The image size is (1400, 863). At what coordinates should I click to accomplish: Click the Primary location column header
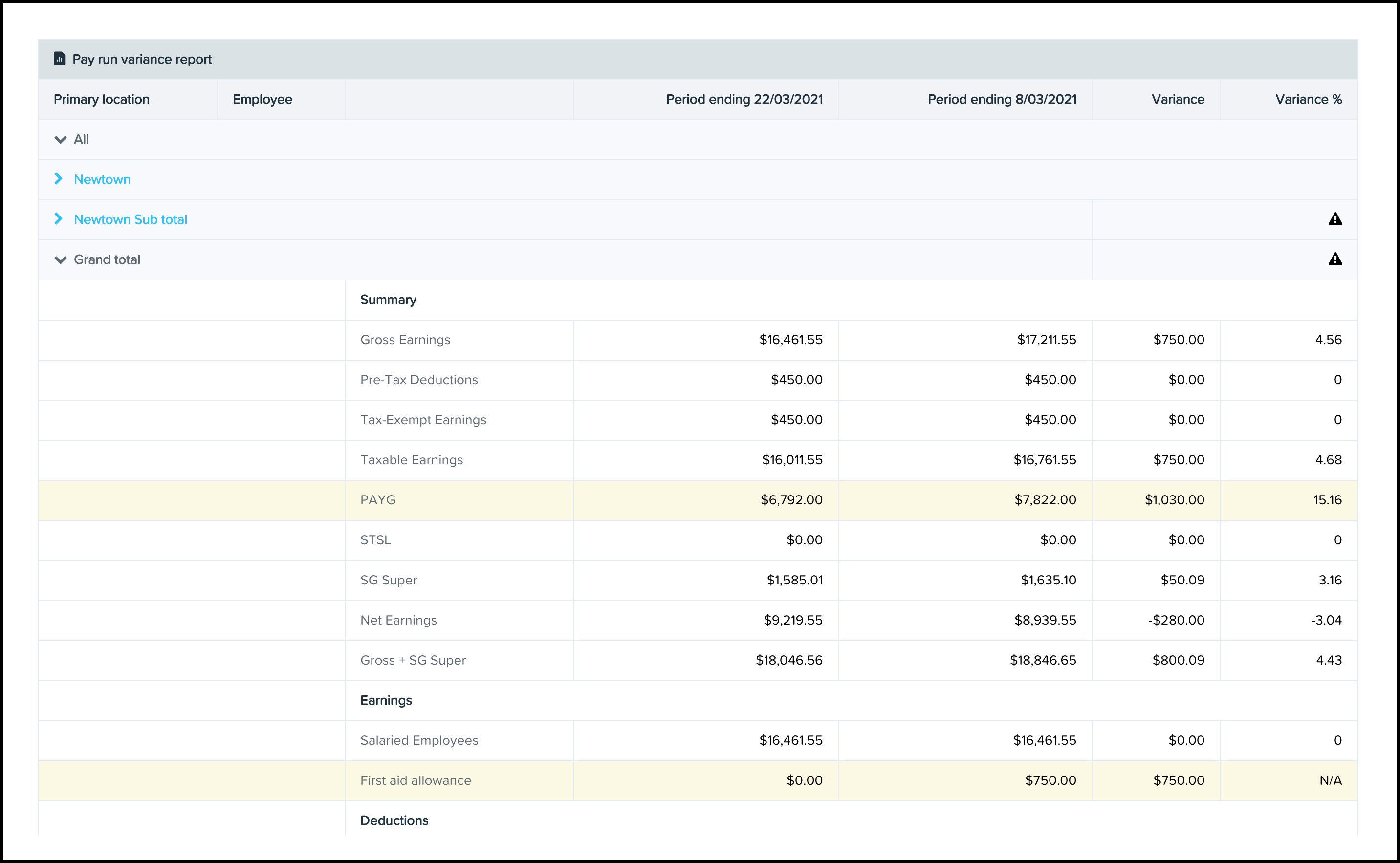coord(102,99)
